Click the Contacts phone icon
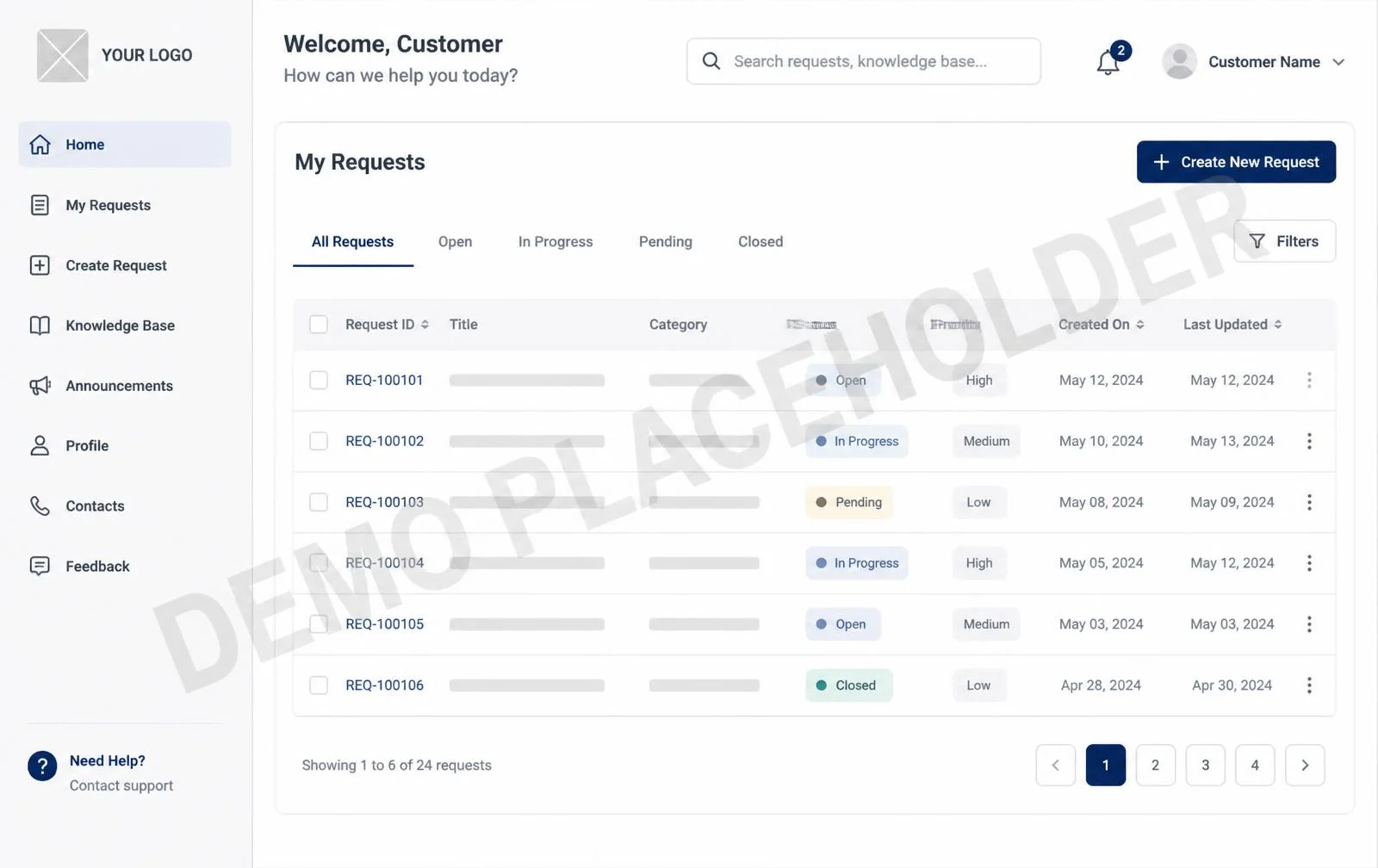The image size is (1378, 868). [40, 505]
